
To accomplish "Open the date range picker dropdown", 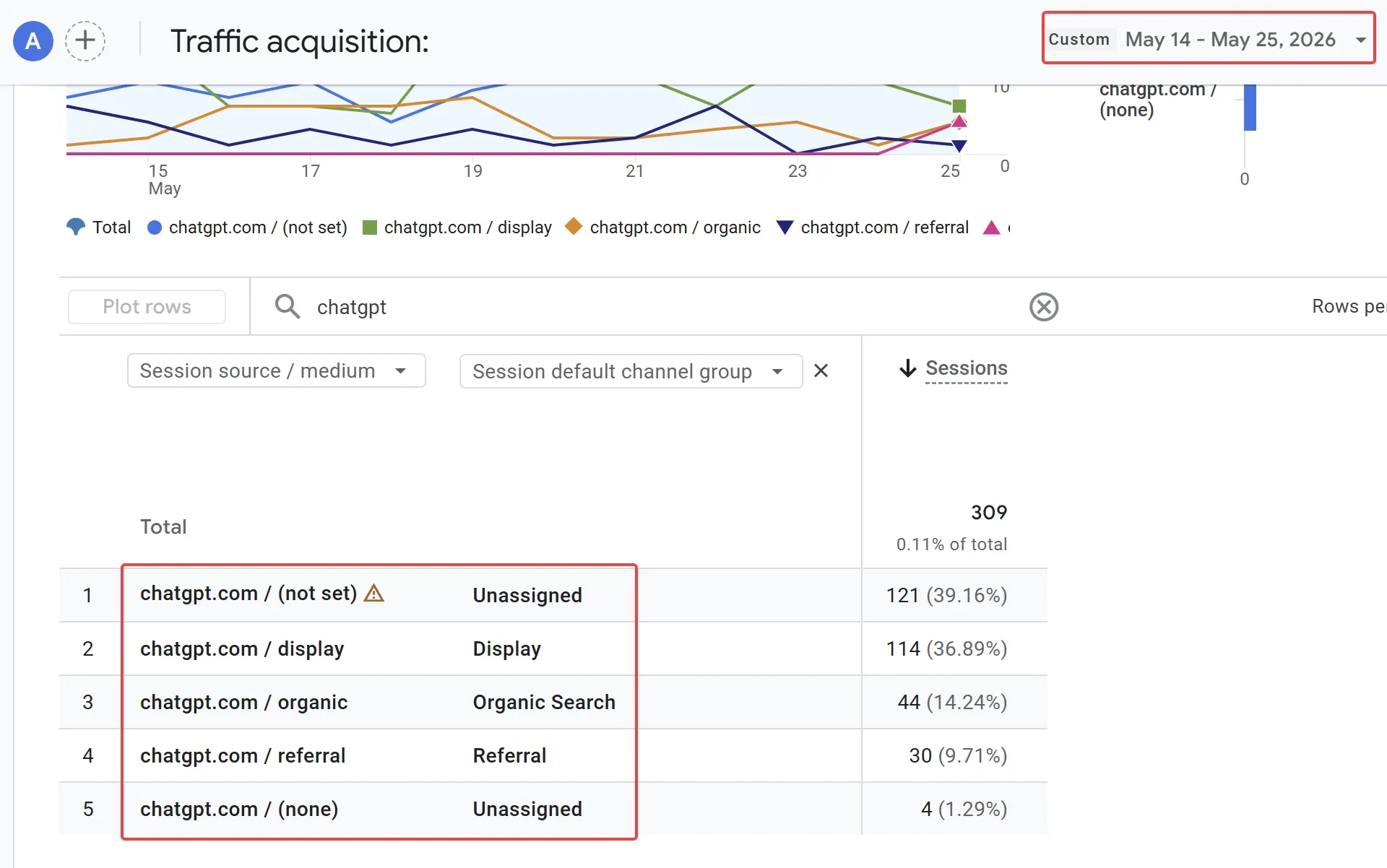I will click(x=1209, y=39).
